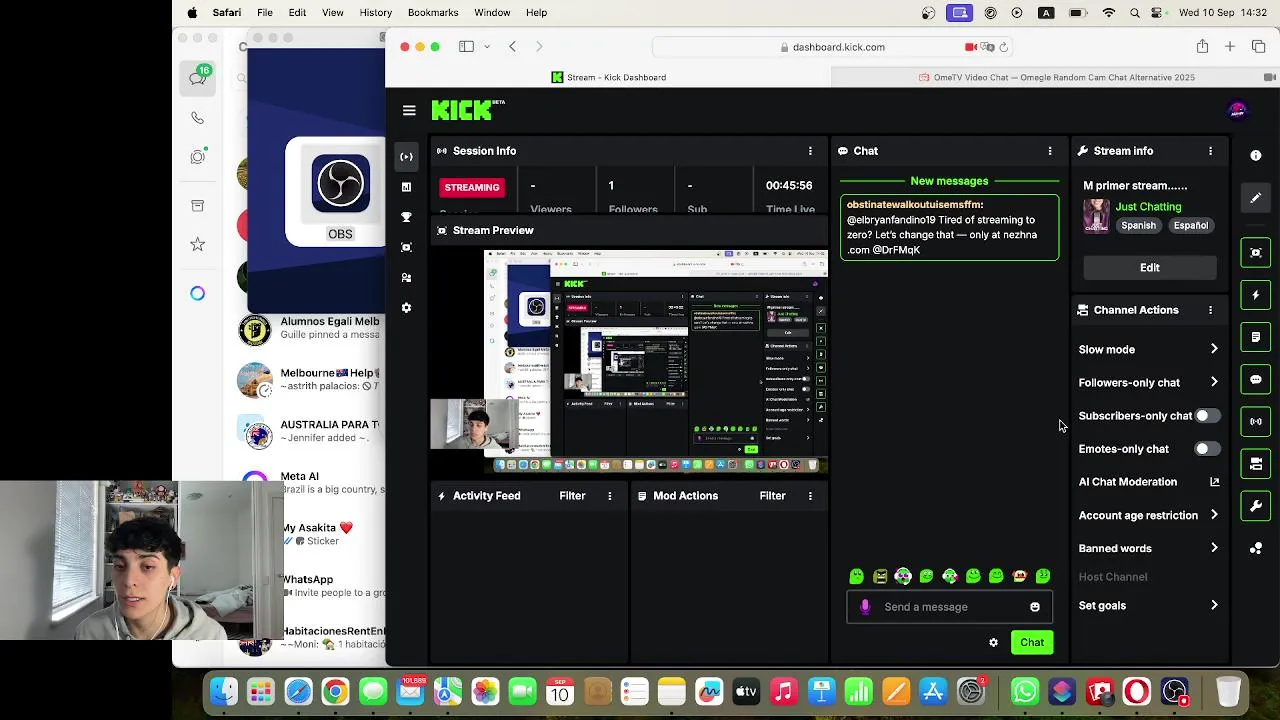The width and height of the screenshot is (1280, 720).
Task: Open the Stream section in left sidebar
Action: point(406,156)
